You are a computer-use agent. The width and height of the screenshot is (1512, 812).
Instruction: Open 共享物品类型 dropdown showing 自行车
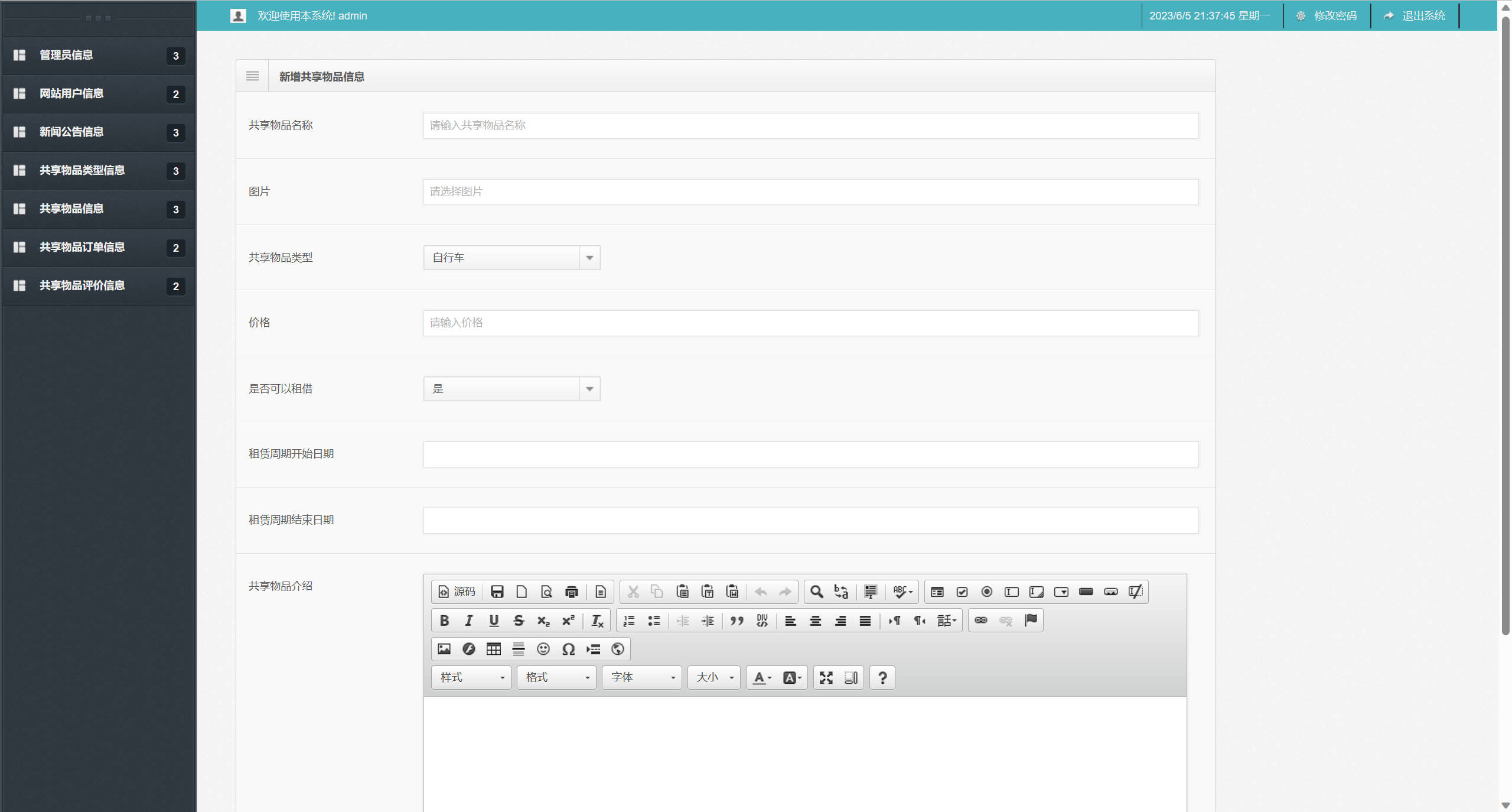[x=511, y=258]
